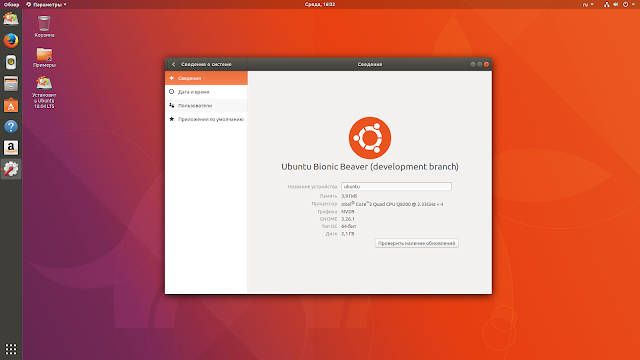Minimize the settings window

473,64
